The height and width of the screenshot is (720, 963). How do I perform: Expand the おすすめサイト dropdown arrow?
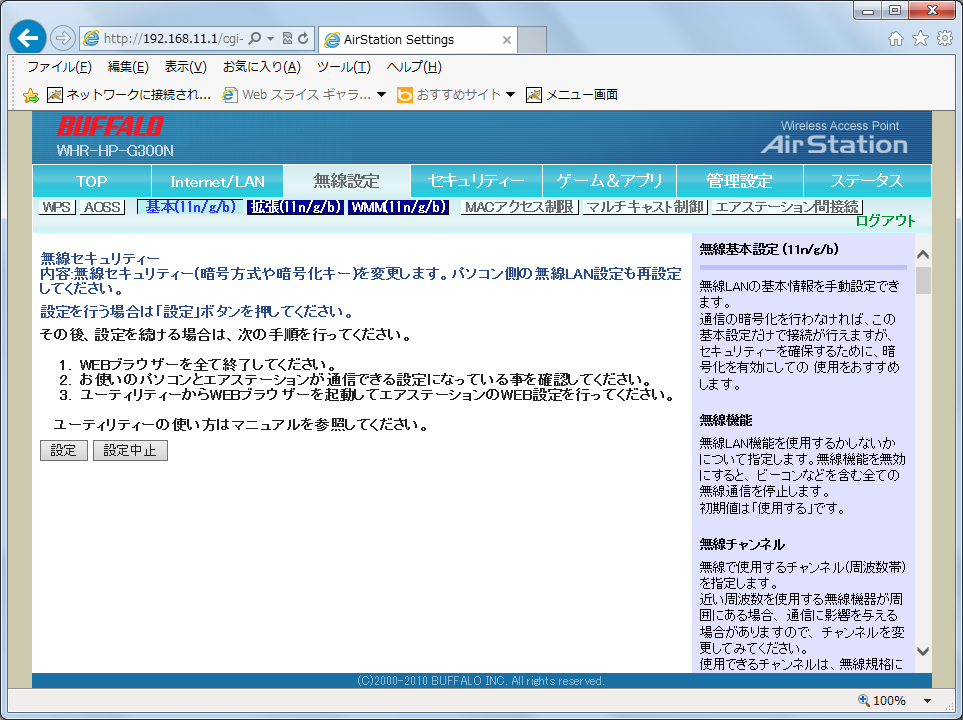click(510, 95)
